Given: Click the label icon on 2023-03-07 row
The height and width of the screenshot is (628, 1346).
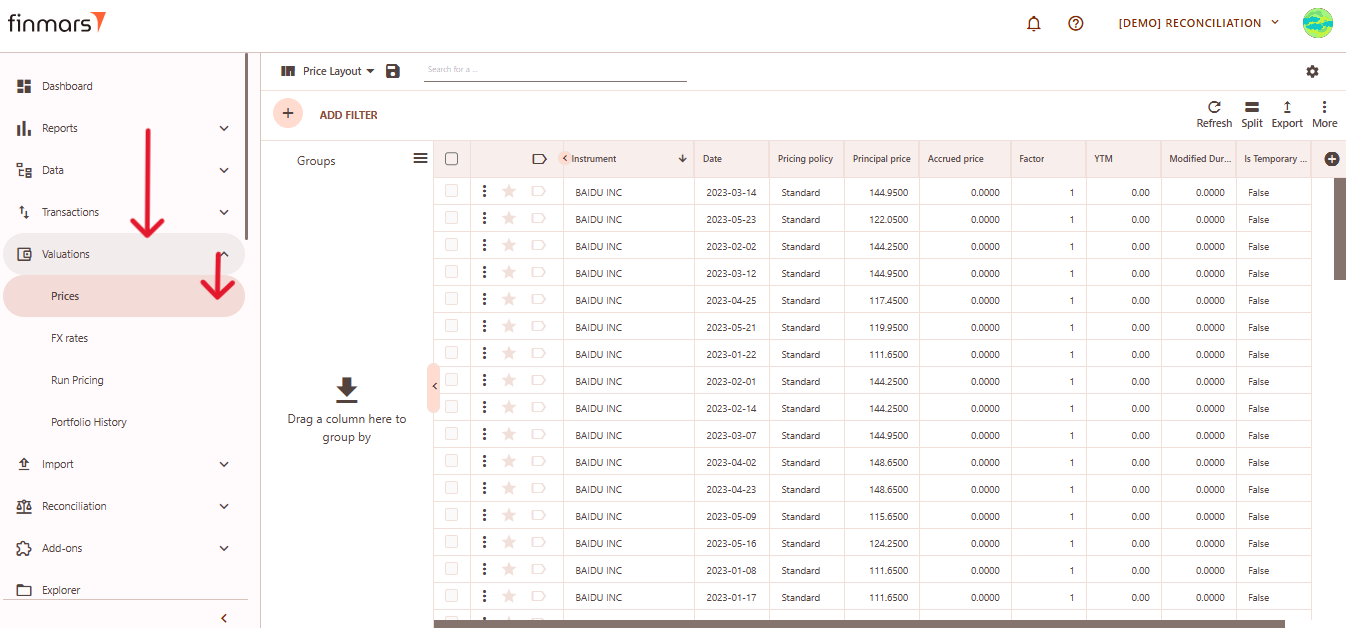Looking at the screenshot, I should [538, 435].
